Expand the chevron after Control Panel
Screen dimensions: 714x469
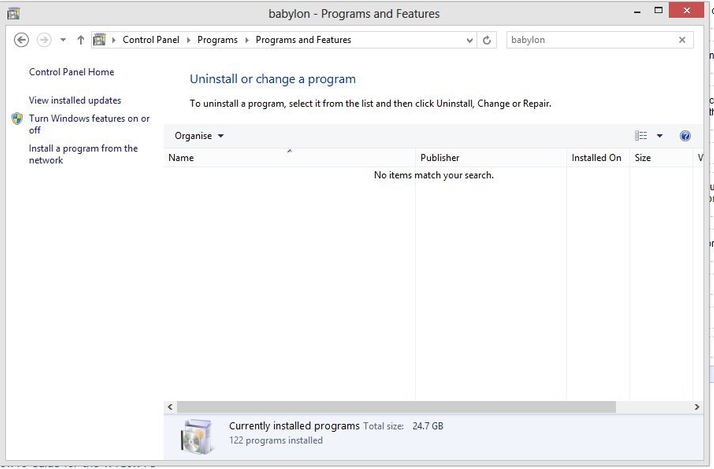188,40
